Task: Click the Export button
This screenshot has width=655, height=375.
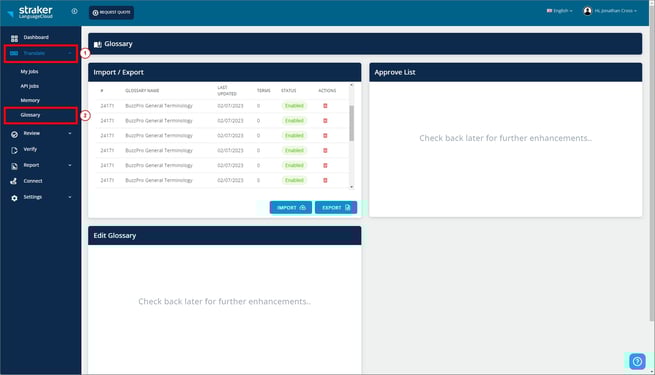Action: 336,208
